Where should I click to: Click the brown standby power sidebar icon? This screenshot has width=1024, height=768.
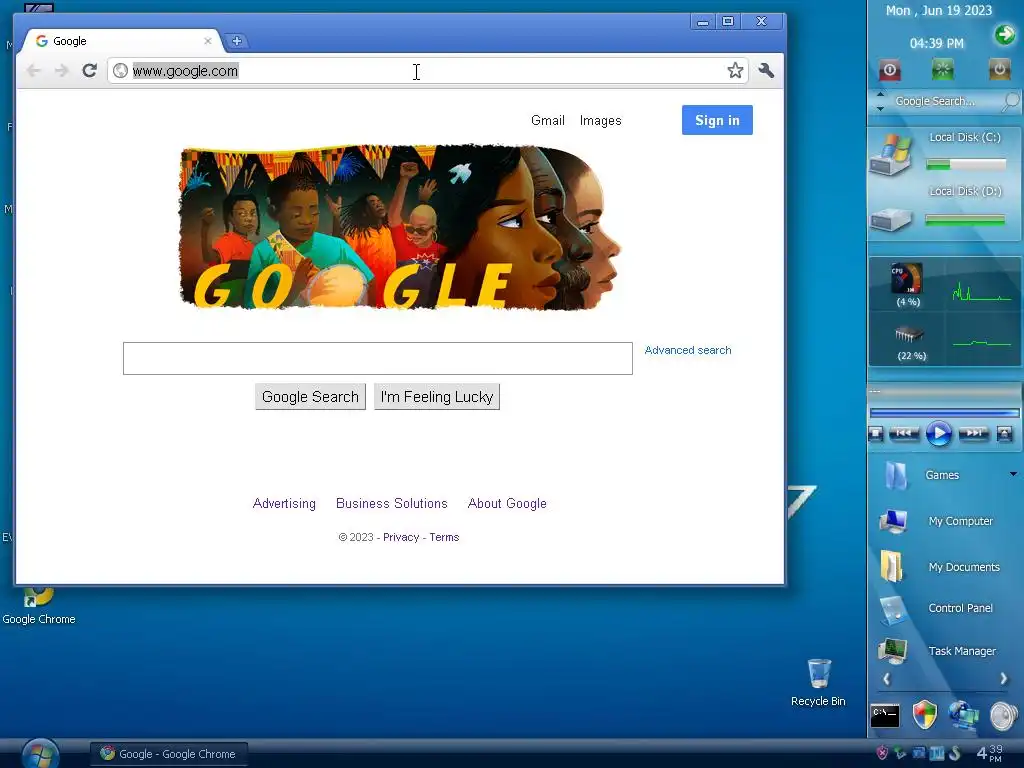tap(999, 69)
